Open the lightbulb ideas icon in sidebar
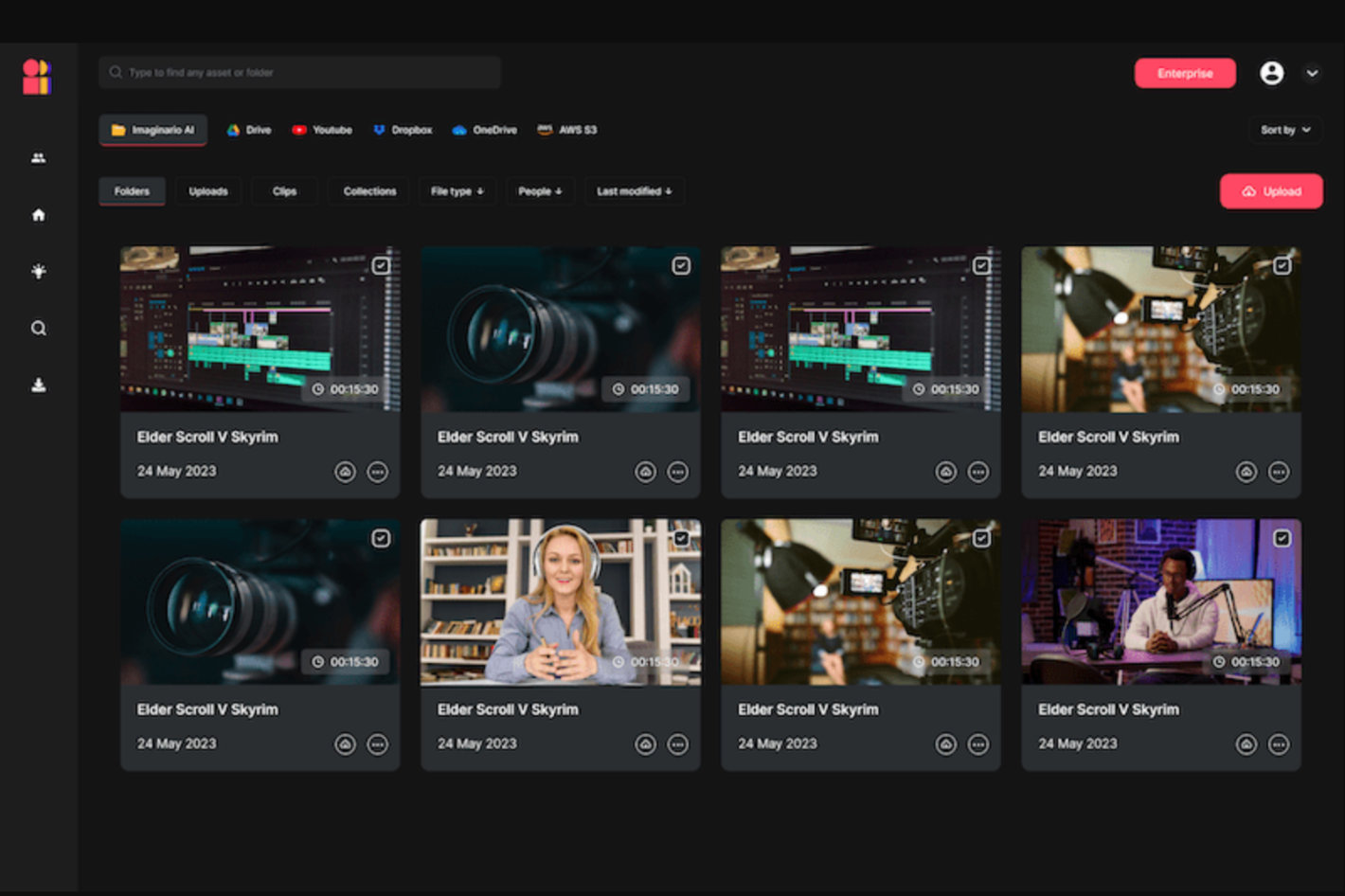The width and height of the screenshot is (1345, 896). pos(38,272)
